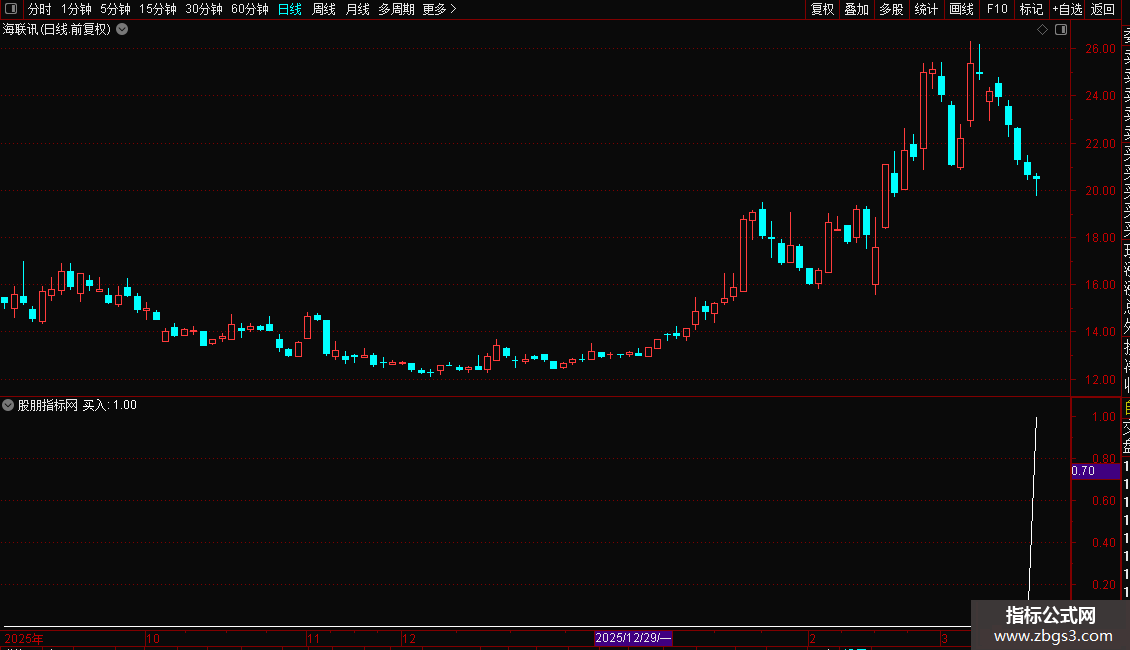Select the 15分钟 period tab

tap(158, 9)
